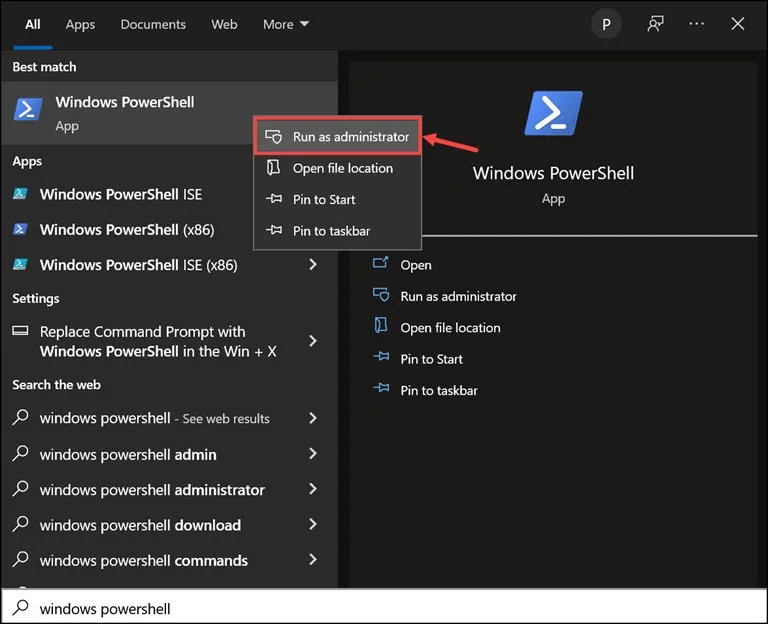Click the P user account avatar
This screenshot has height=624, width=768.
pos(606,24)
